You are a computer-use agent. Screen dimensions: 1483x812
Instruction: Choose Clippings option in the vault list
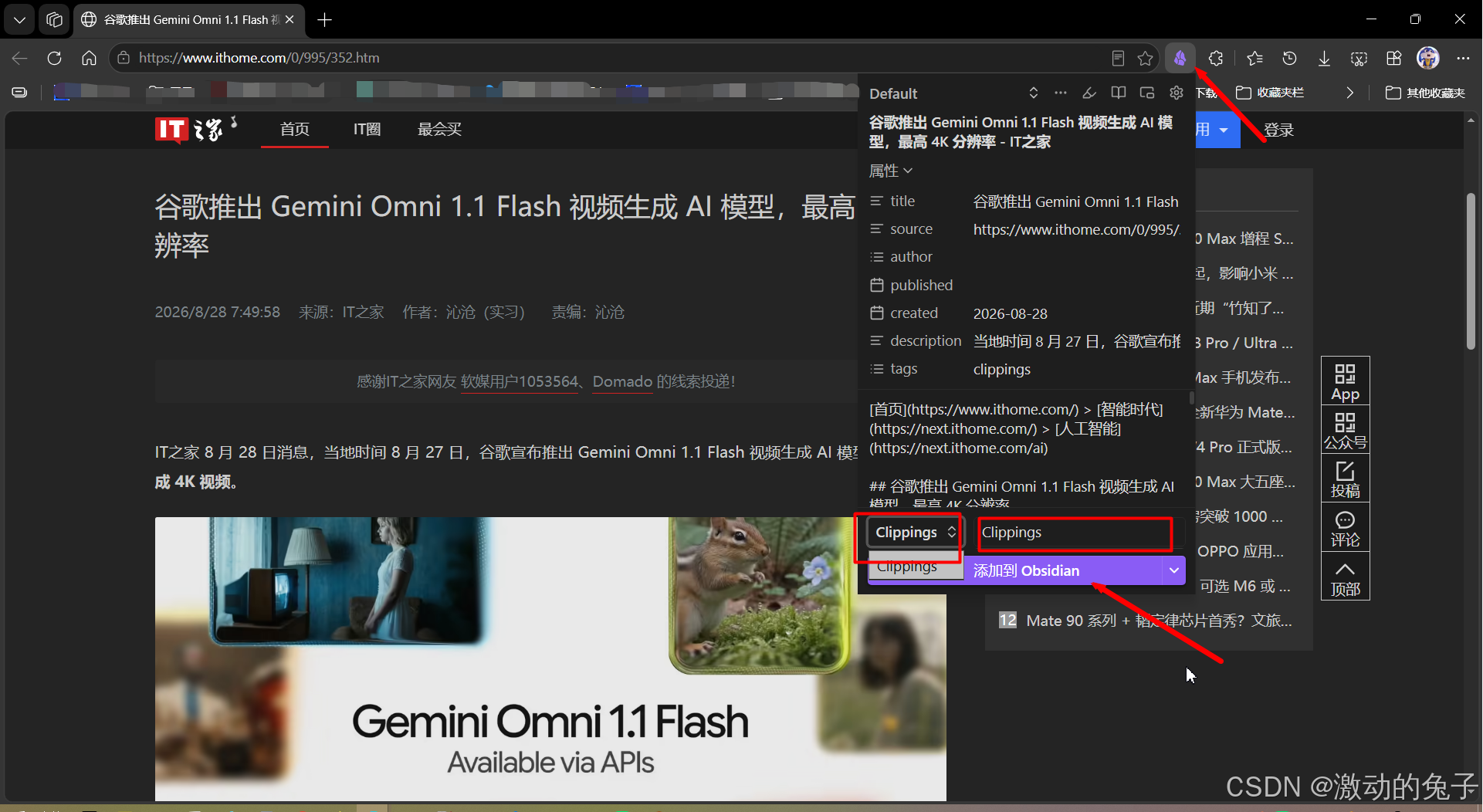(915, 567)
